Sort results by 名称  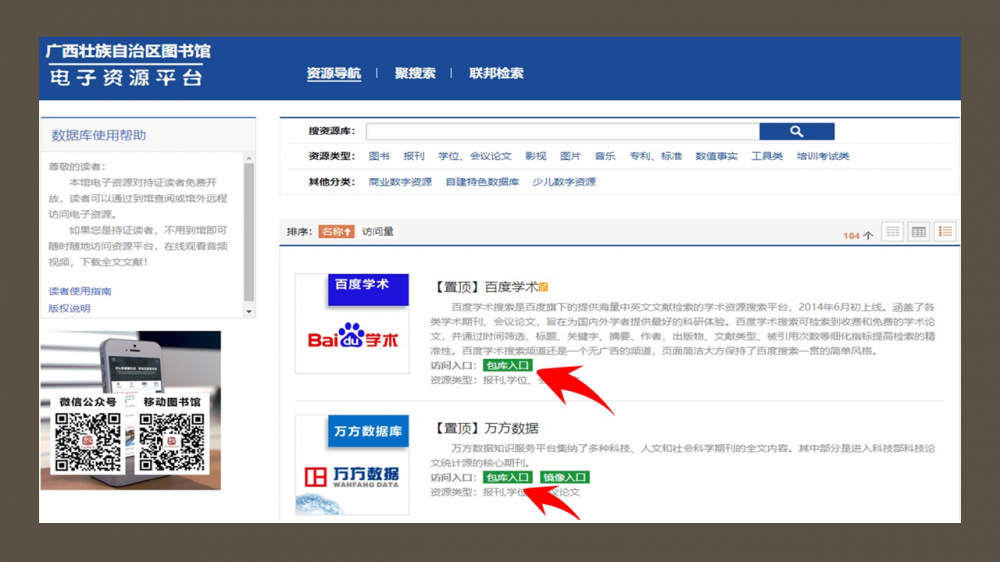pos(336,232)
